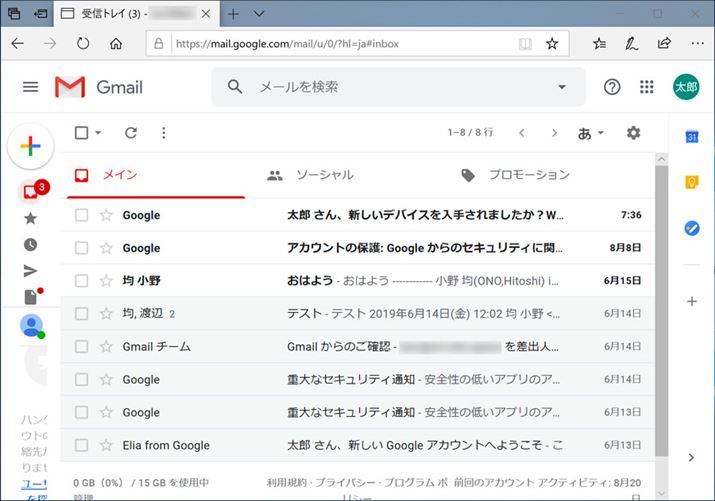This screenshot has height=501, width=715.
Task: Expand the search options dropdown arrow
Action: (x=561, y=87)
